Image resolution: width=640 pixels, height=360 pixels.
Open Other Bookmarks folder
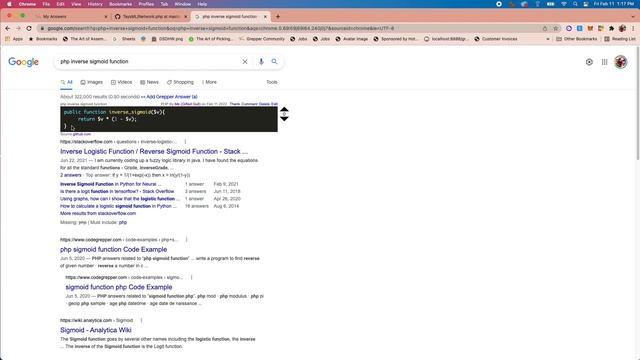pyautogui.click(x=577, y=39)
